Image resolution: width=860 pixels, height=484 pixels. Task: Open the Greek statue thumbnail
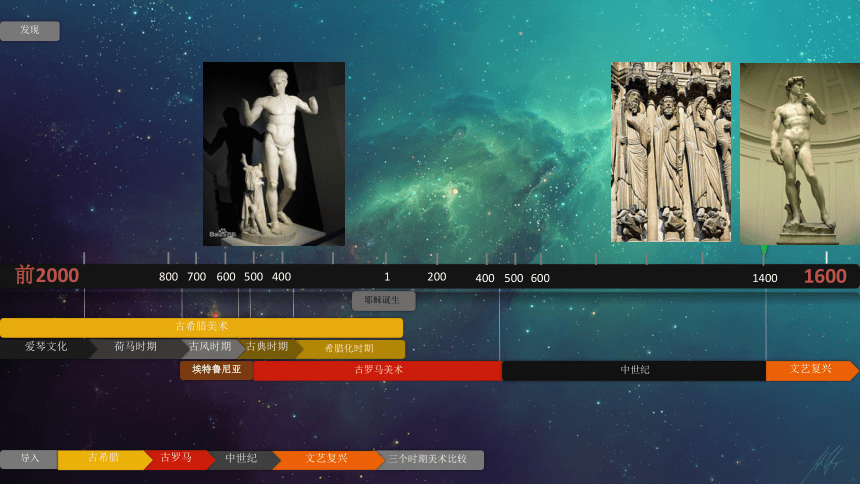tap(274, 154)
